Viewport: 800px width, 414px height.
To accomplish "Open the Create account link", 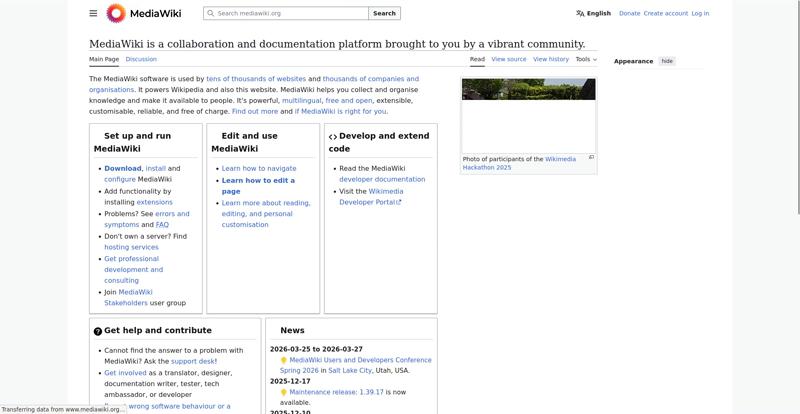I will click(665, 14).
